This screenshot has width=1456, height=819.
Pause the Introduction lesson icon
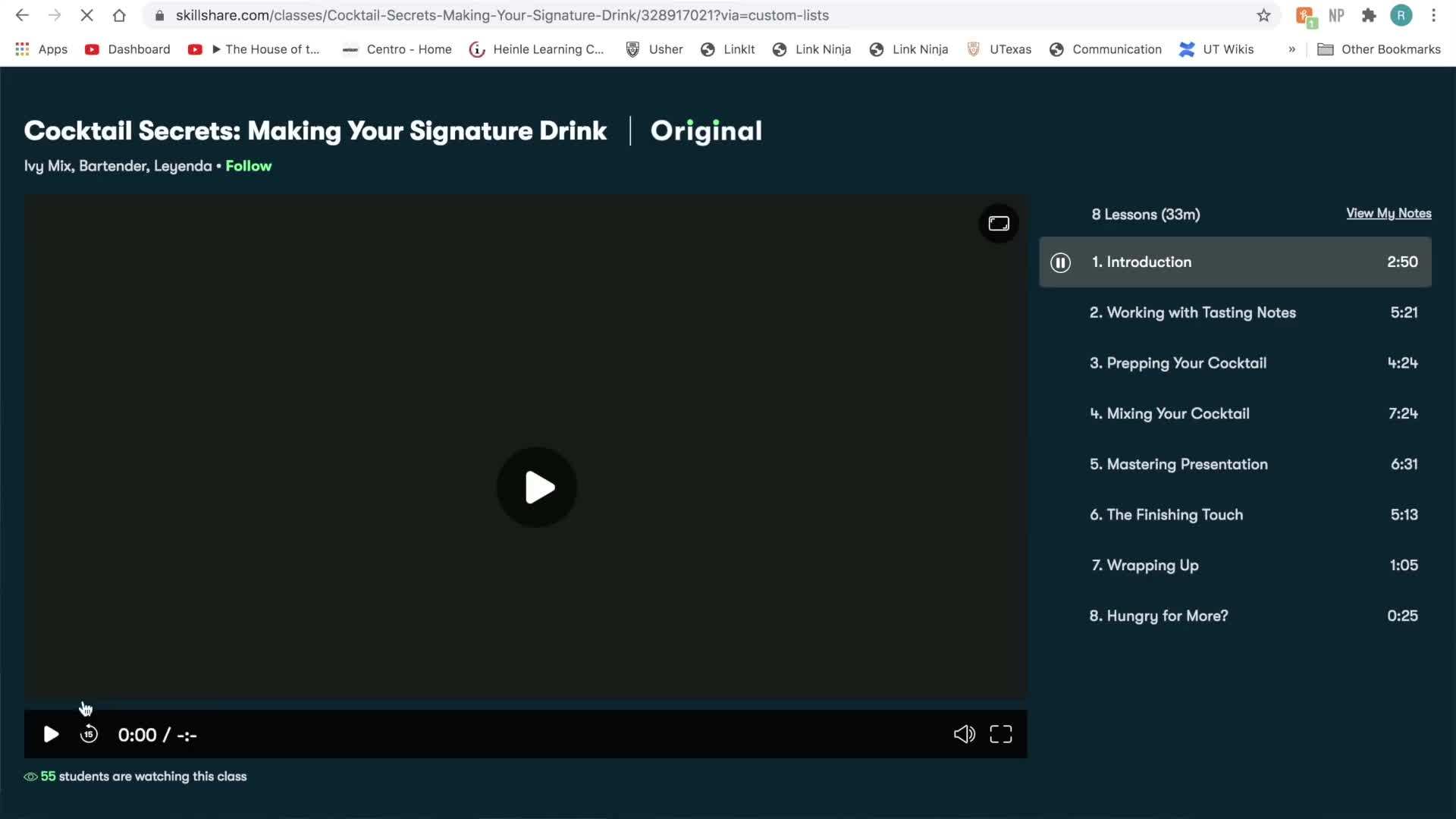click(x=1060, y=262)
